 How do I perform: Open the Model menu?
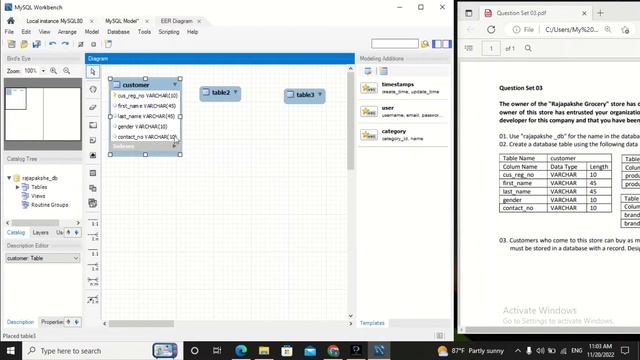click(x=92, y=32)
